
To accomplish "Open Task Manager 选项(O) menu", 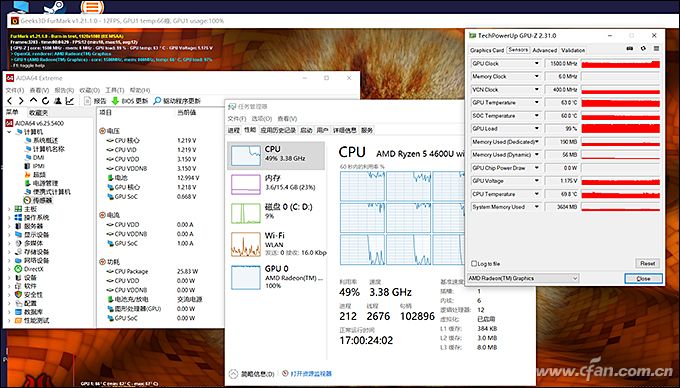I will click(x=262, y=119).
